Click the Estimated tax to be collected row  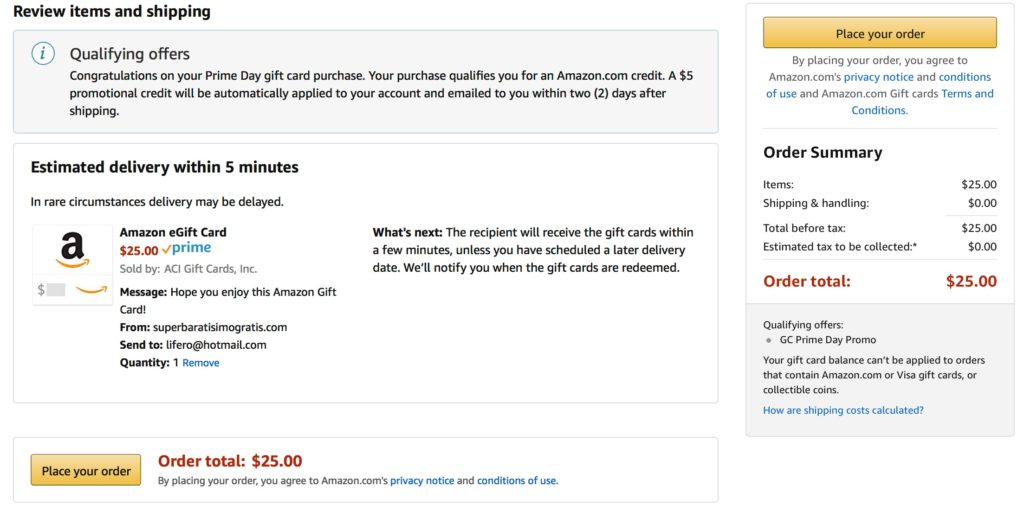tap(880, 248)
